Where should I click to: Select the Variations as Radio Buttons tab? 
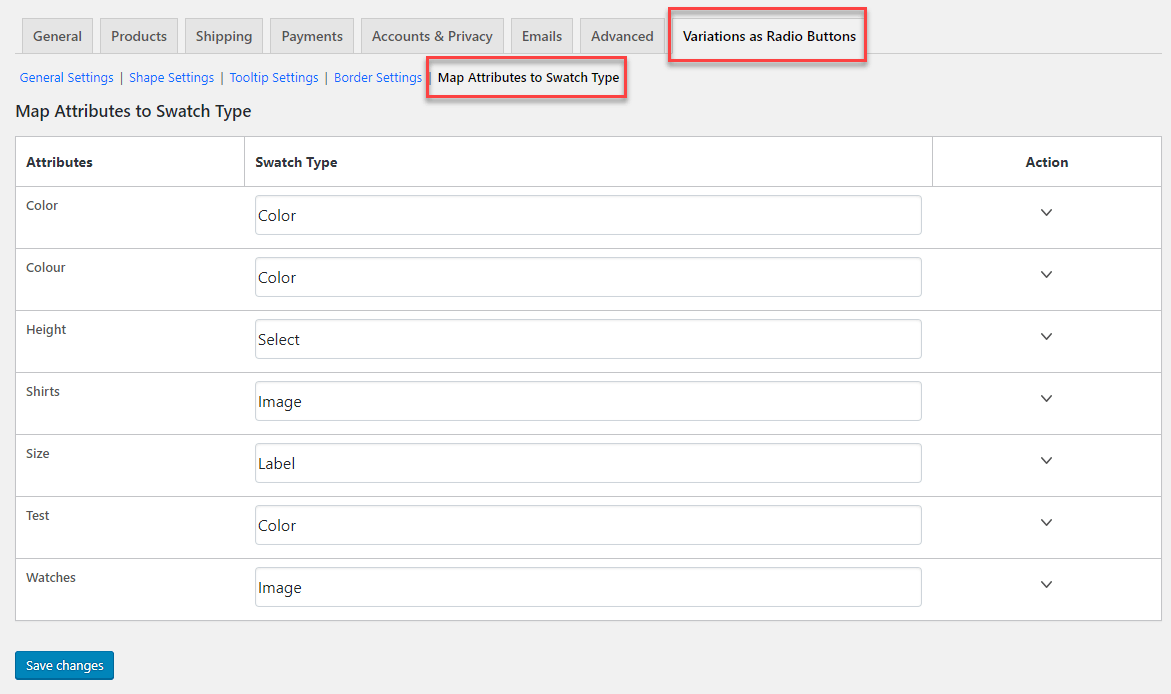click(x=766, y=35)
